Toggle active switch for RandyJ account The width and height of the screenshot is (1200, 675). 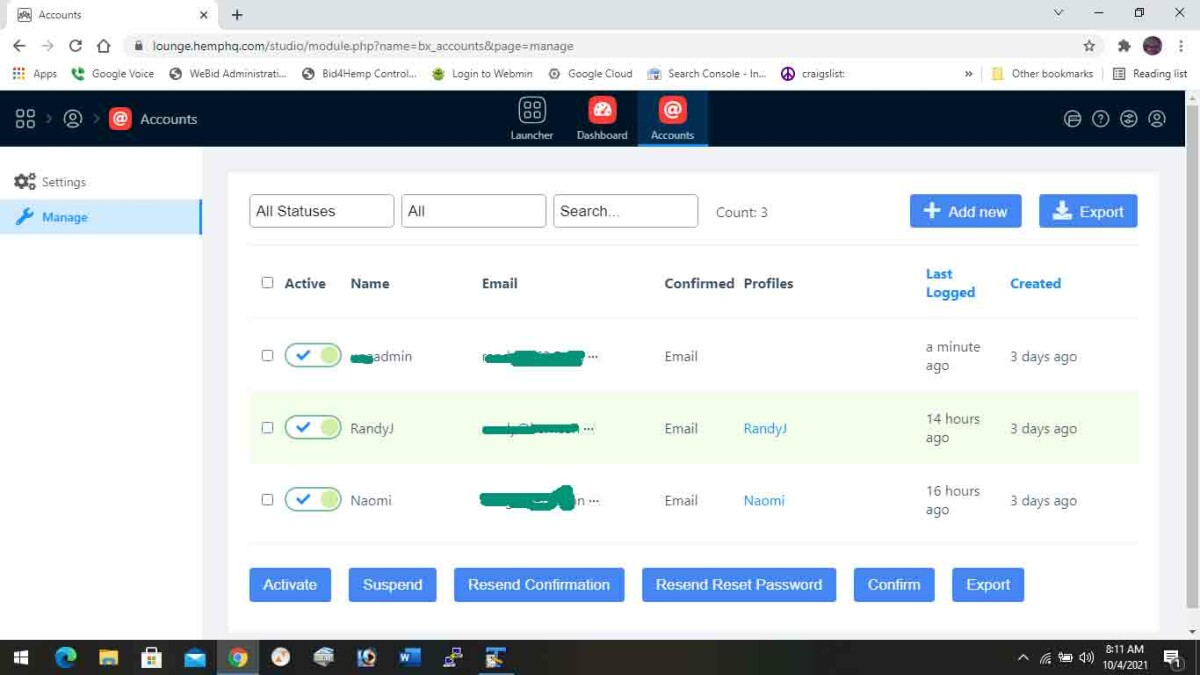(313, 428)
